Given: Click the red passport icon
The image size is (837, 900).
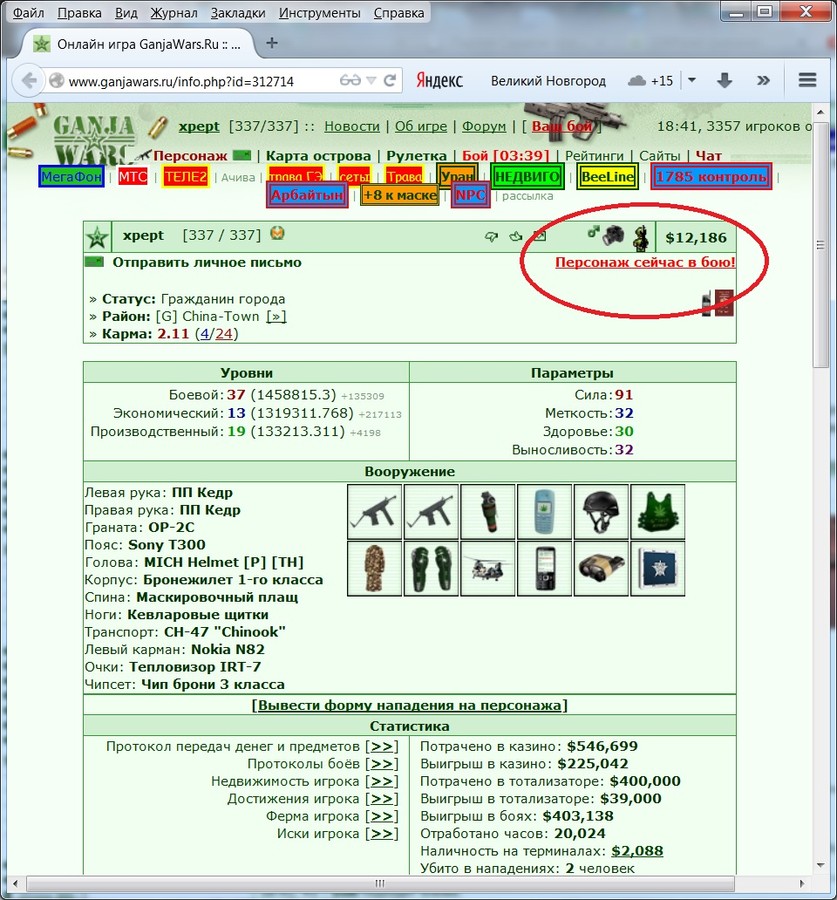Looking at the screenshot, I should click(x=724, y=302).
